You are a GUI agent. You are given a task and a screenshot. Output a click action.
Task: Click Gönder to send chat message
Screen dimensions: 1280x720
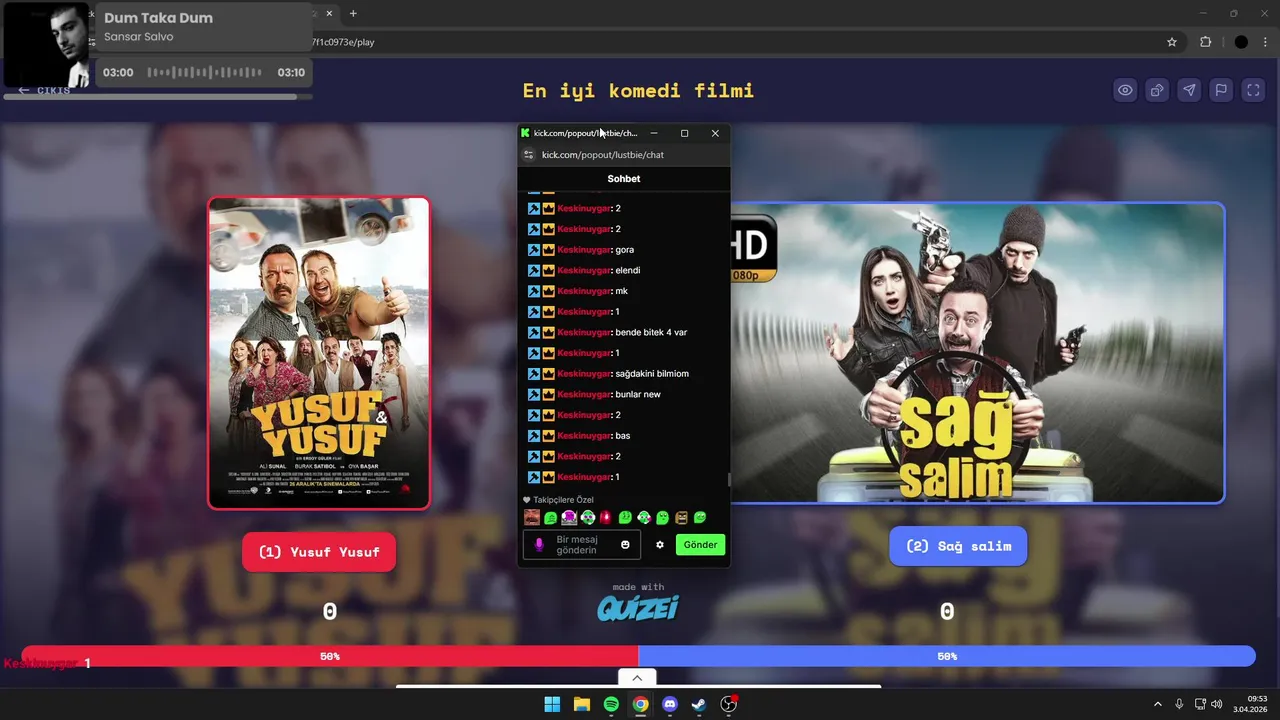point(700,545)
